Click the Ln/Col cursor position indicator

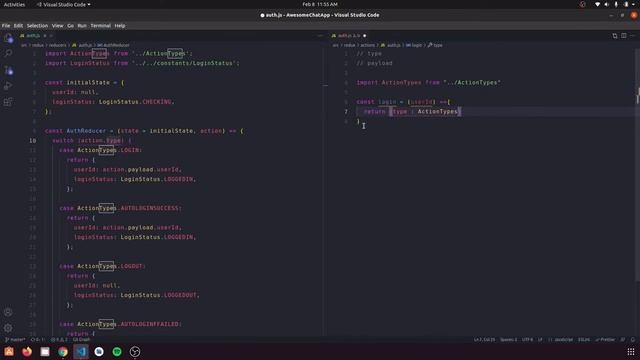point(484,340)
